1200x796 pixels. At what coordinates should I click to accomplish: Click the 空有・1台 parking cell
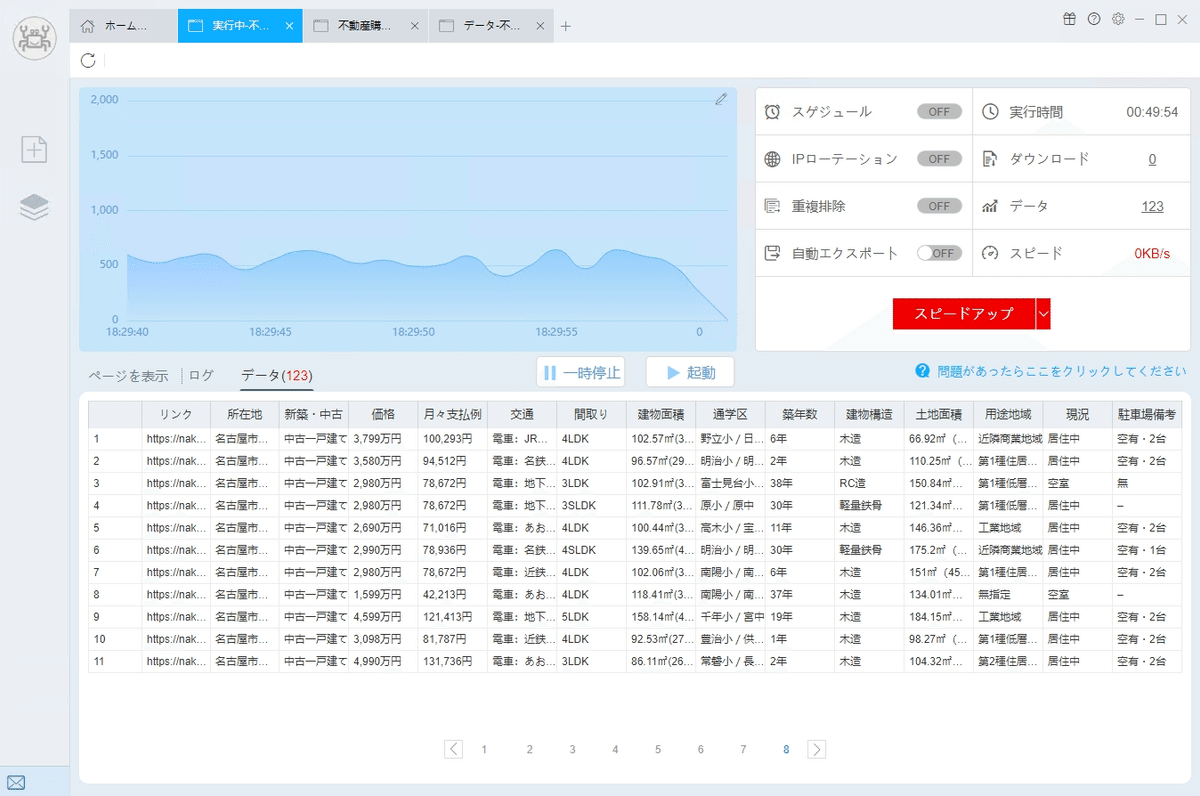pos(1146,550)
